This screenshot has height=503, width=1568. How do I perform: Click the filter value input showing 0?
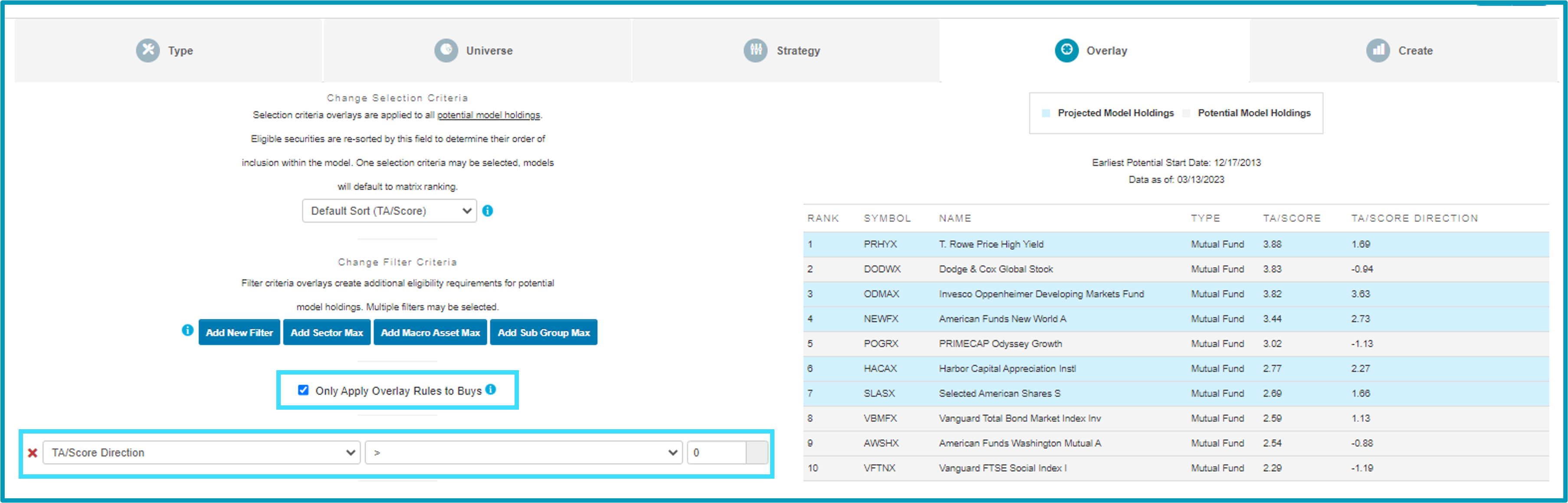coord(716,453)
